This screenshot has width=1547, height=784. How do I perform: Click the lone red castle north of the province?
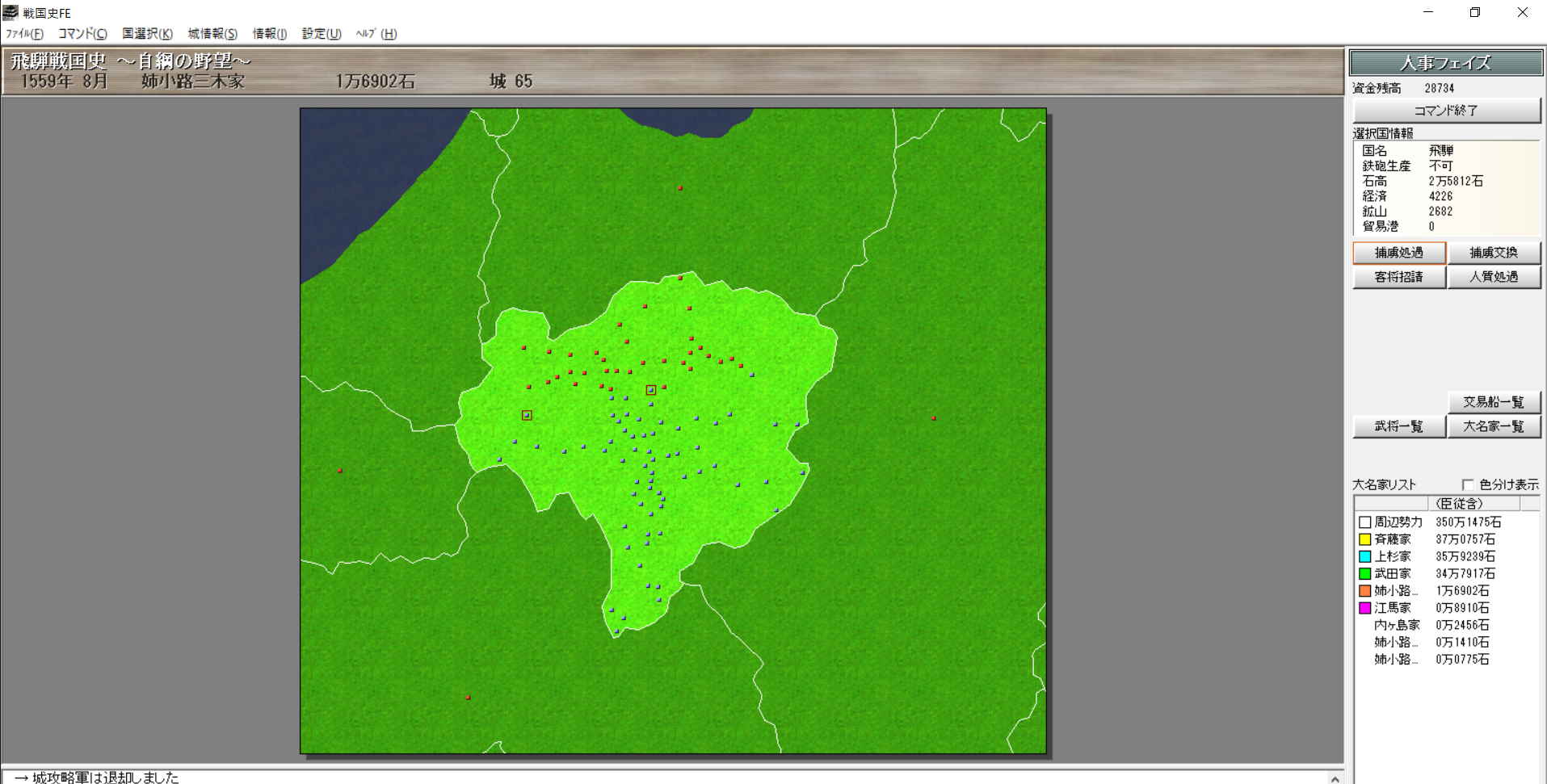[680, 188]
